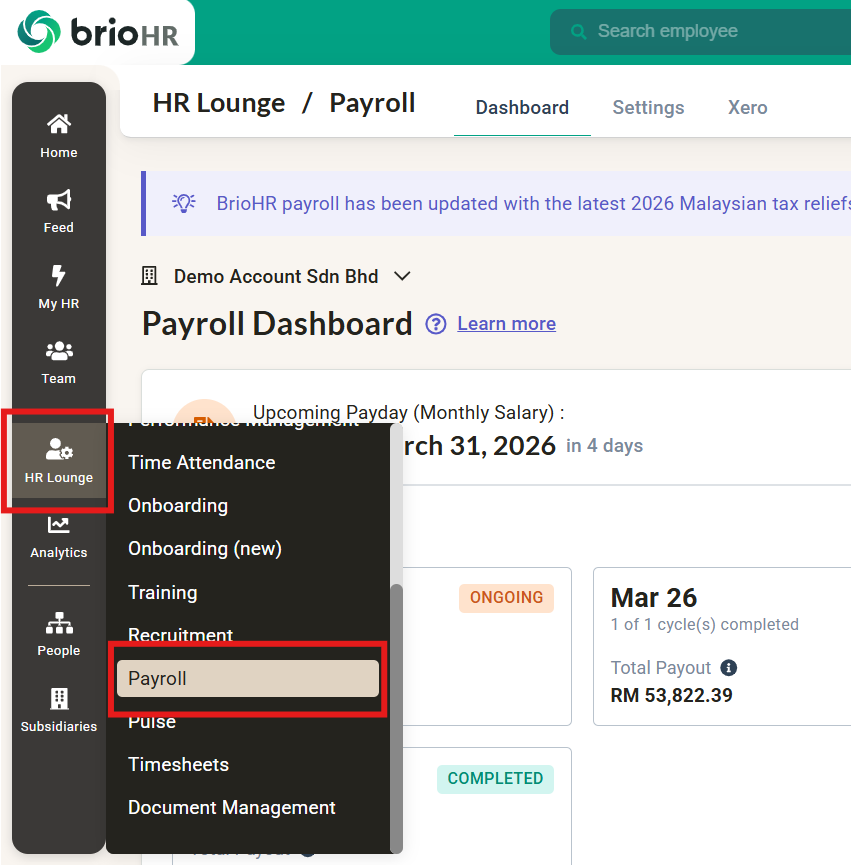This screenshot has width=851, height=865.
Task: Click the HR Lounge submenu scrollbar
Action: [396, 717]
